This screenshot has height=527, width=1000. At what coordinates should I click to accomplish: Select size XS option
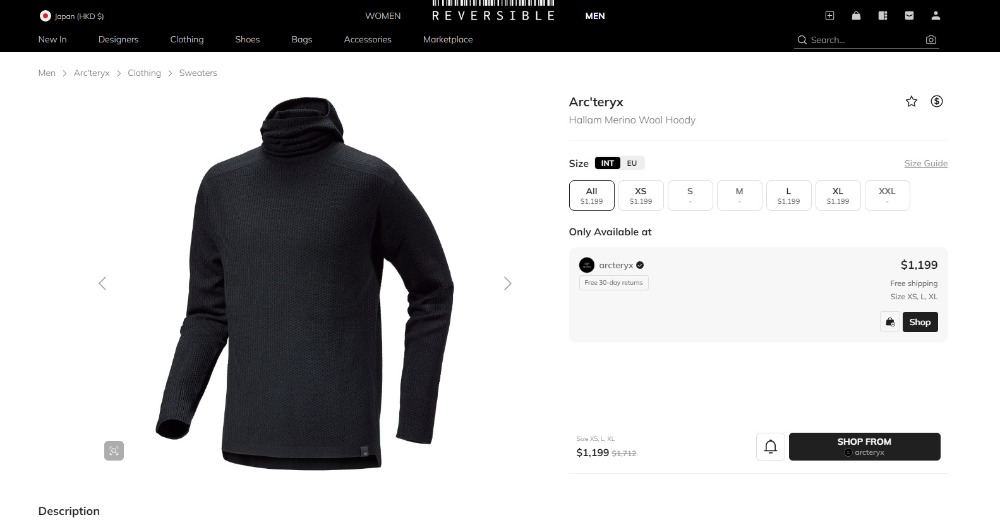[640, 195]
